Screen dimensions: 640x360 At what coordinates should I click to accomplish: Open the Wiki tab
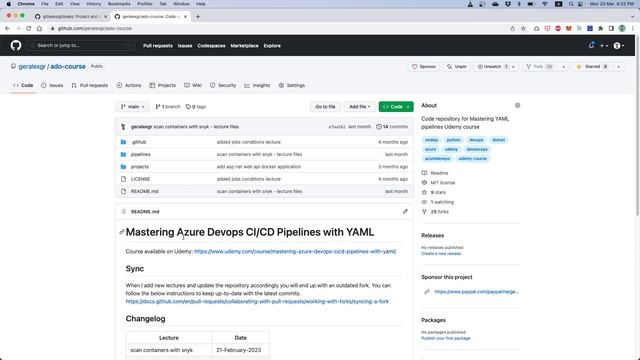coord(193,85)
